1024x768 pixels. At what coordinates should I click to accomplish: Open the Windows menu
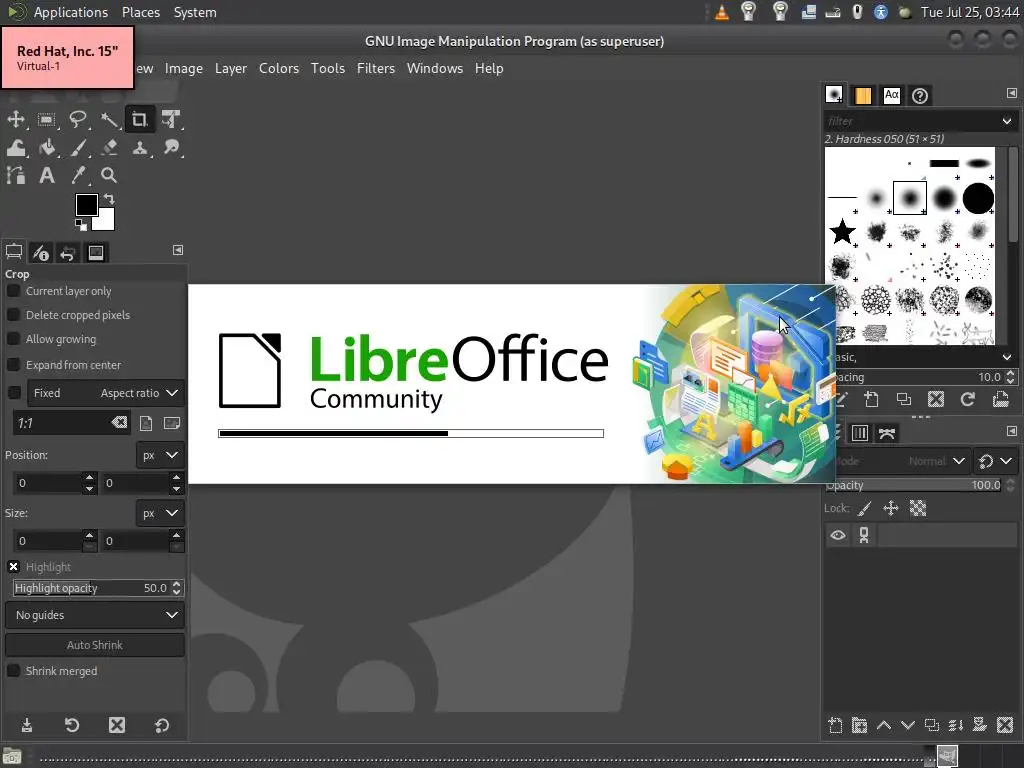pos(435,68)
